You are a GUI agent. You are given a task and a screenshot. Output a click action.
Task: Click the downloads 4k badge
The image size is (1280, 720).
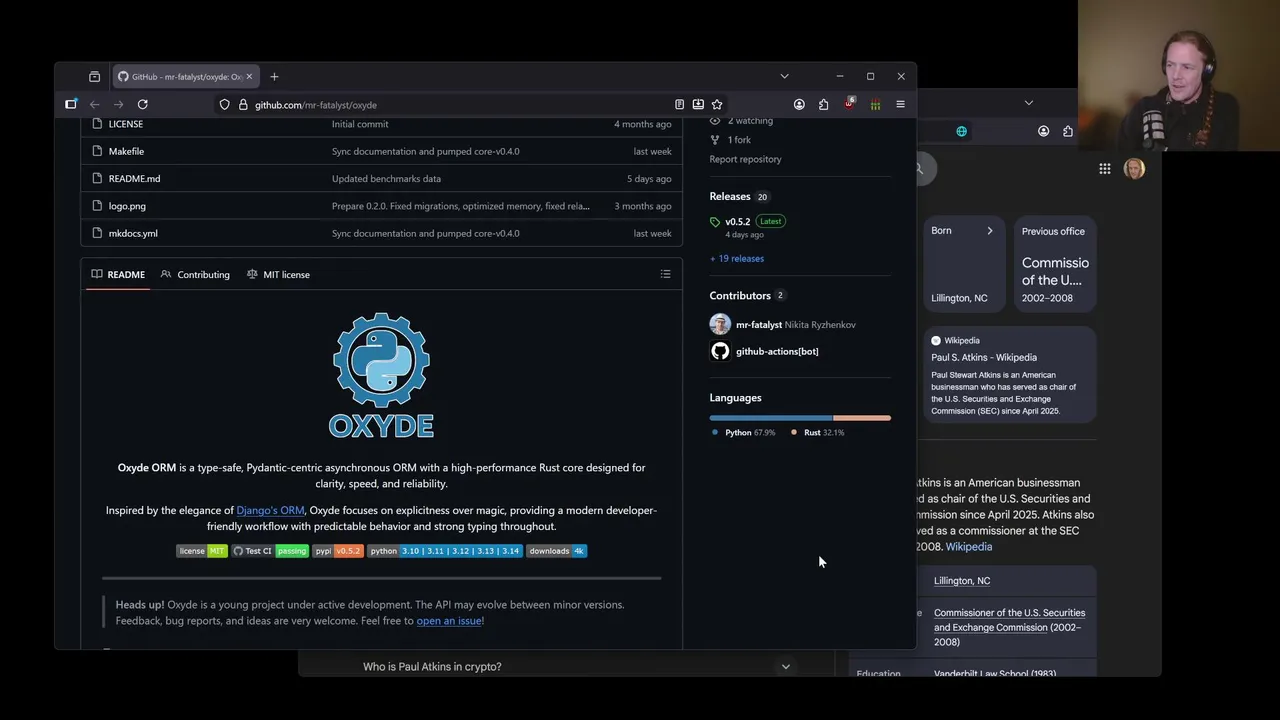click(557, 551)
